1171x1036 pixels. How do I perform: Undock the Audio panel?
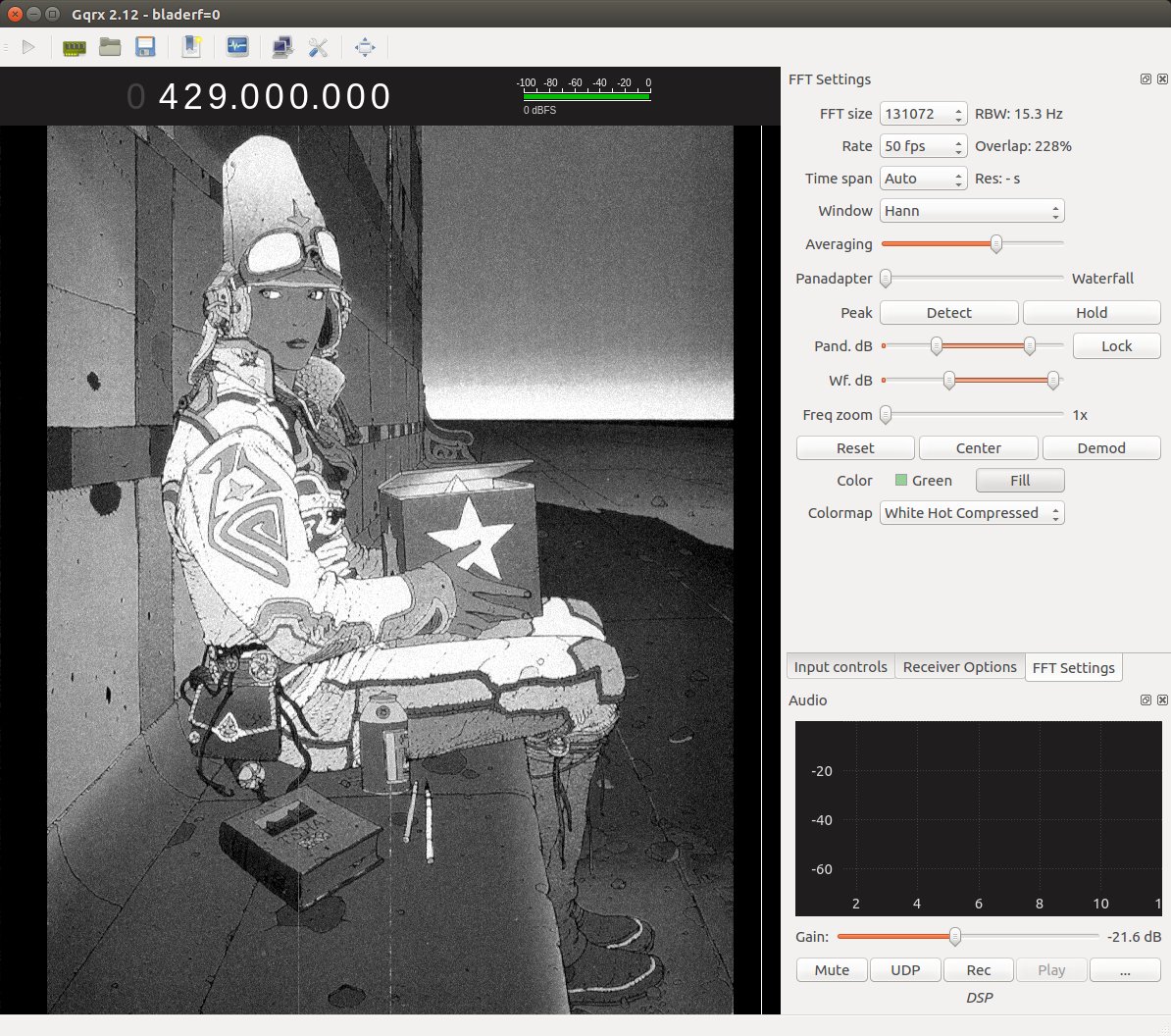(1146, 699)
